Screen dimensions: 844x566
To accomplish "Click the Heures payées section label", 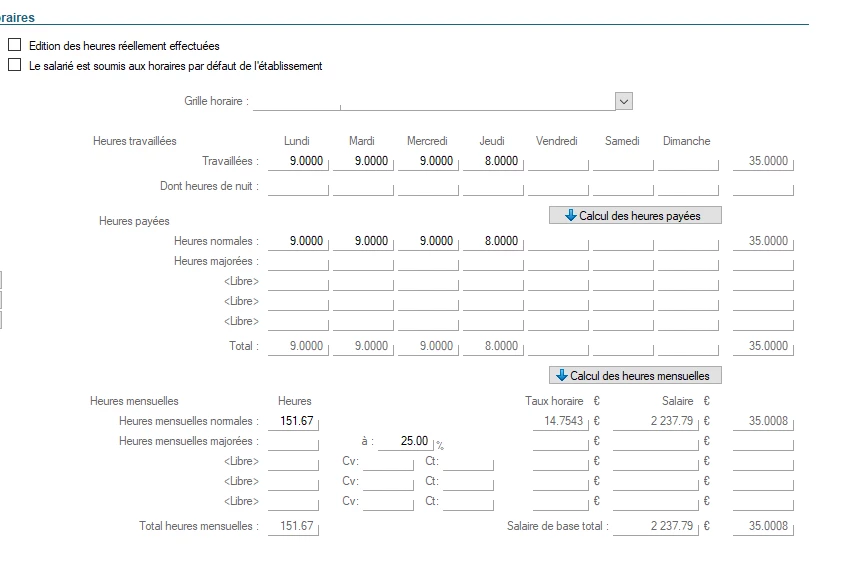I will [x=134, y=221].
